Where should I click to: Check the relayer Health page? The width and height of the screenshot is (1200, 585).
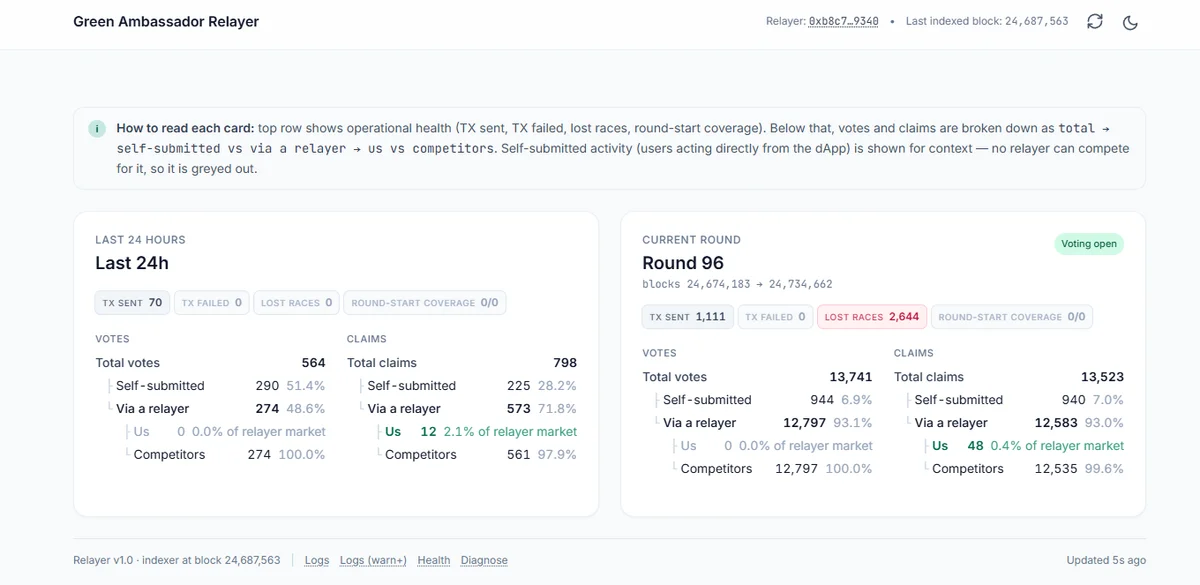pos(433,560)
